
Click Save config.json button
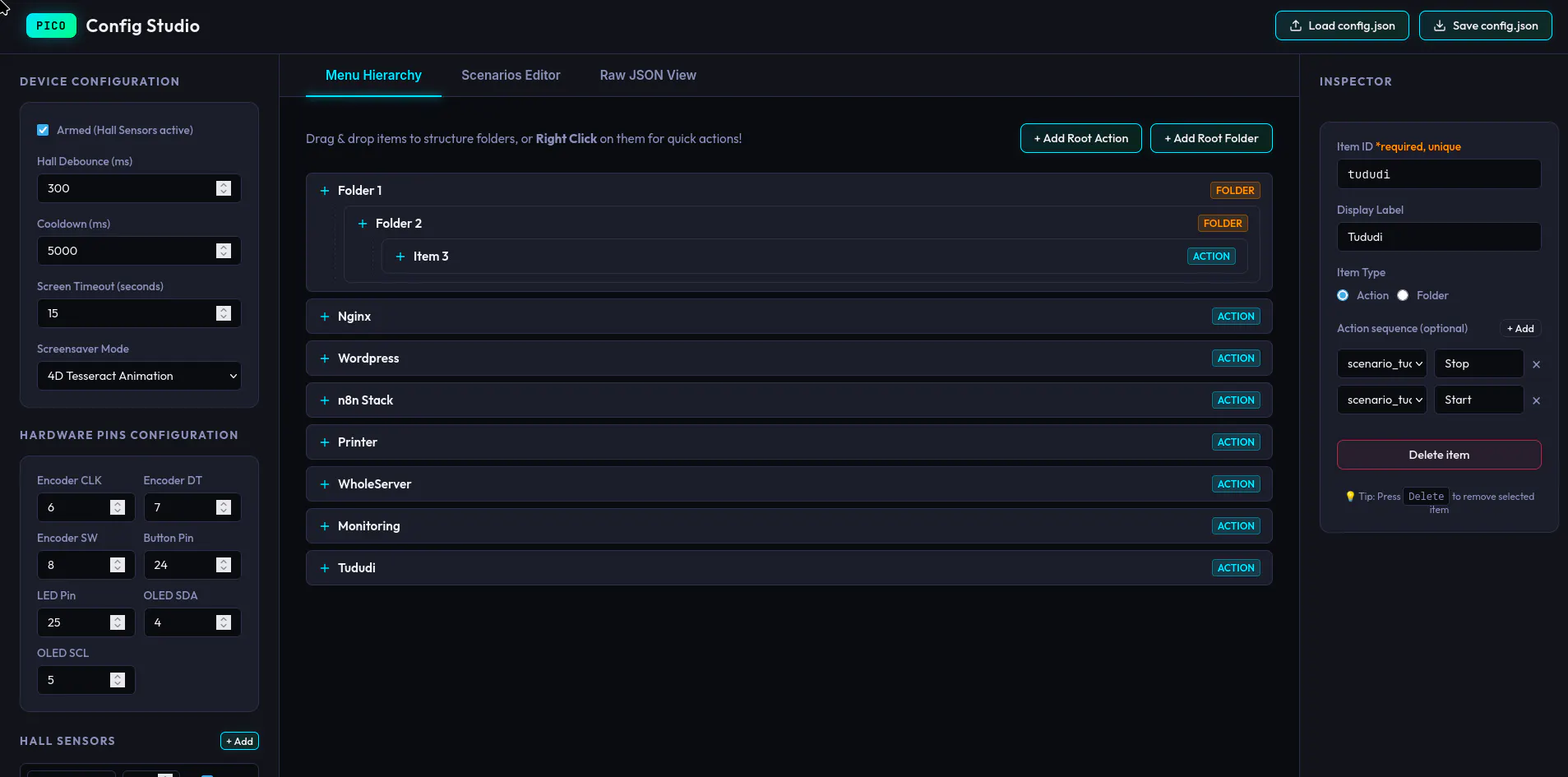point(1486,25)
